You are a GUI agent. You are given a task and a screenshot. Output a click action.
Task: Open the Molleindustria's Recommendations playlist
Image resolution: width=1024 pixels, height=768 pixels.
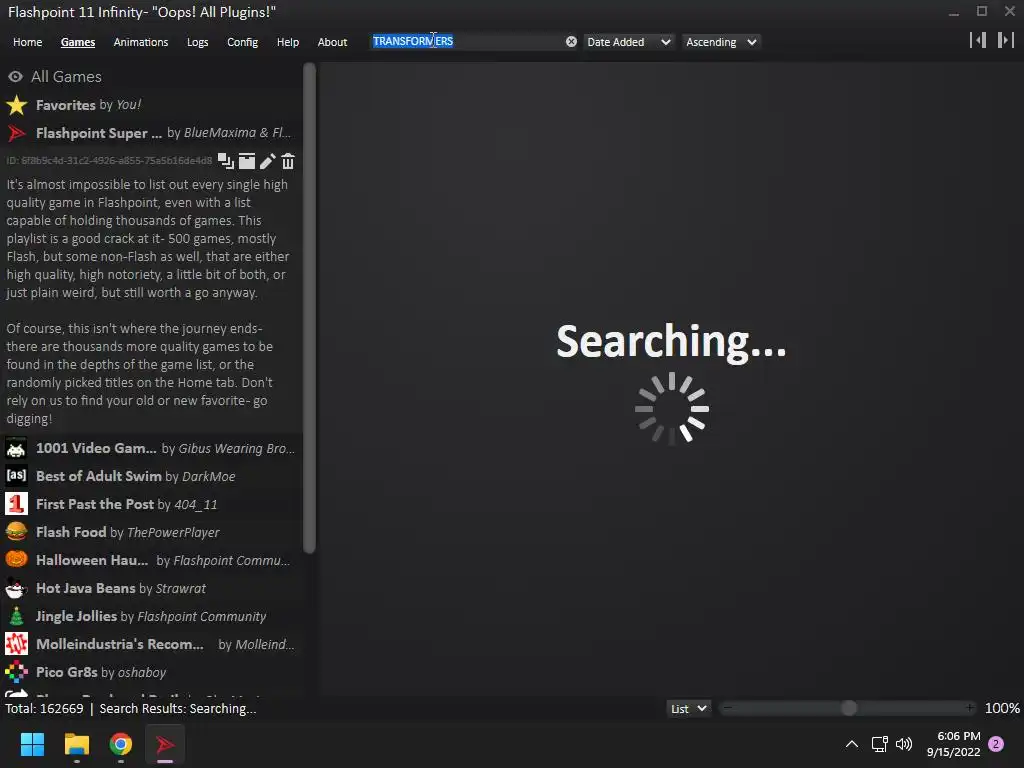click(x=152, y=644)
